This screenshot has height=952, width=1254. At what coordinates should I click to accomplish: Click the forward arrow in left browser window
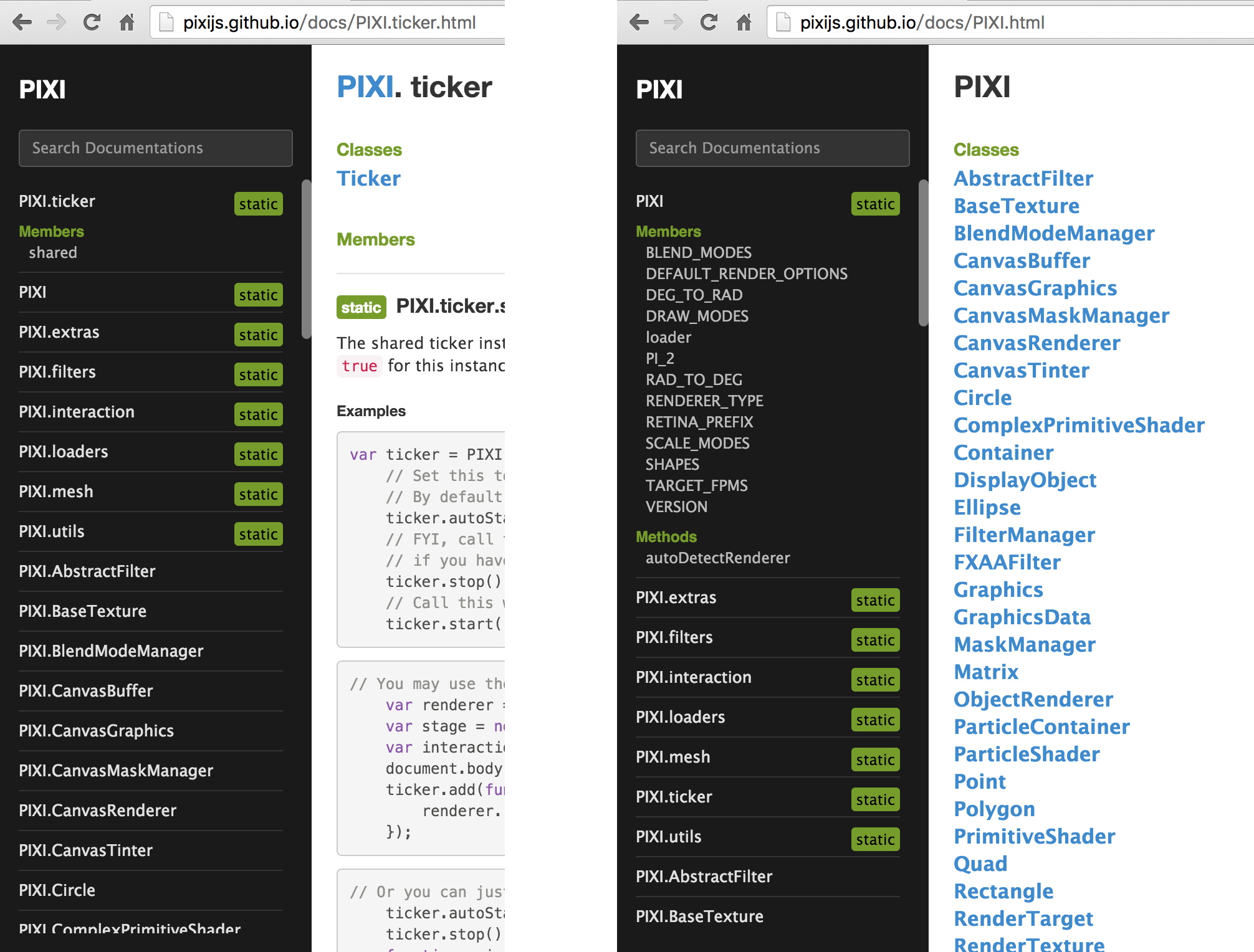pyautogui.click(x=57, y=23)
